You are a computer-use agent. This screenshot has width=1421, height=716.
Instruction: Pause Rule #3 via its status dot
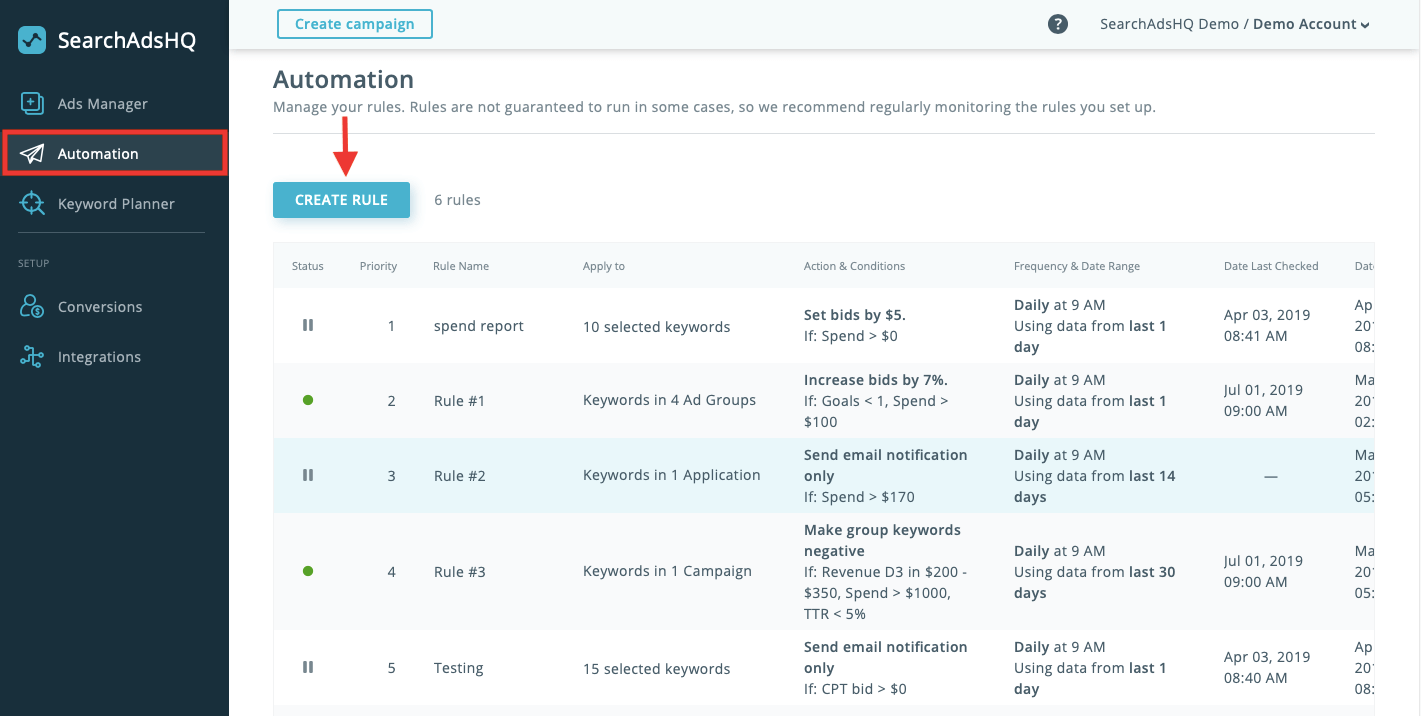[308, 571]
